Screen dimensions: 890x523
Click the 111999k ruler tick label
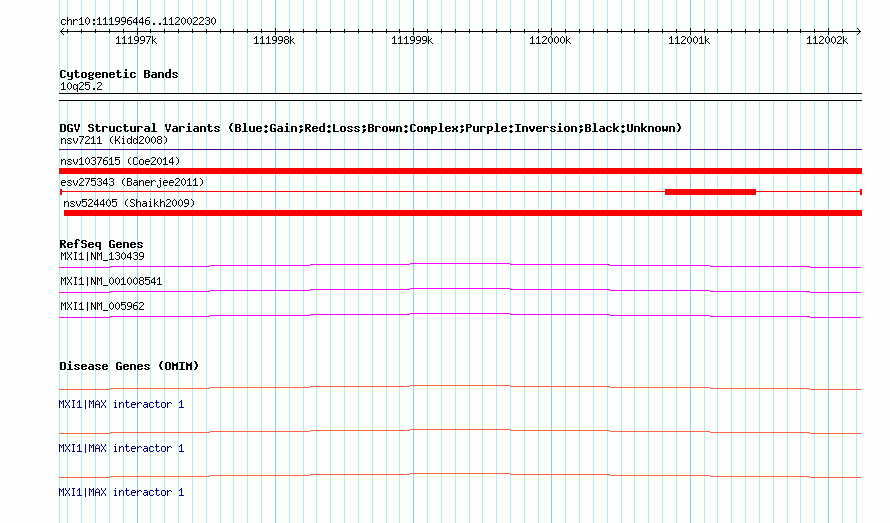[x=412, y=40]
